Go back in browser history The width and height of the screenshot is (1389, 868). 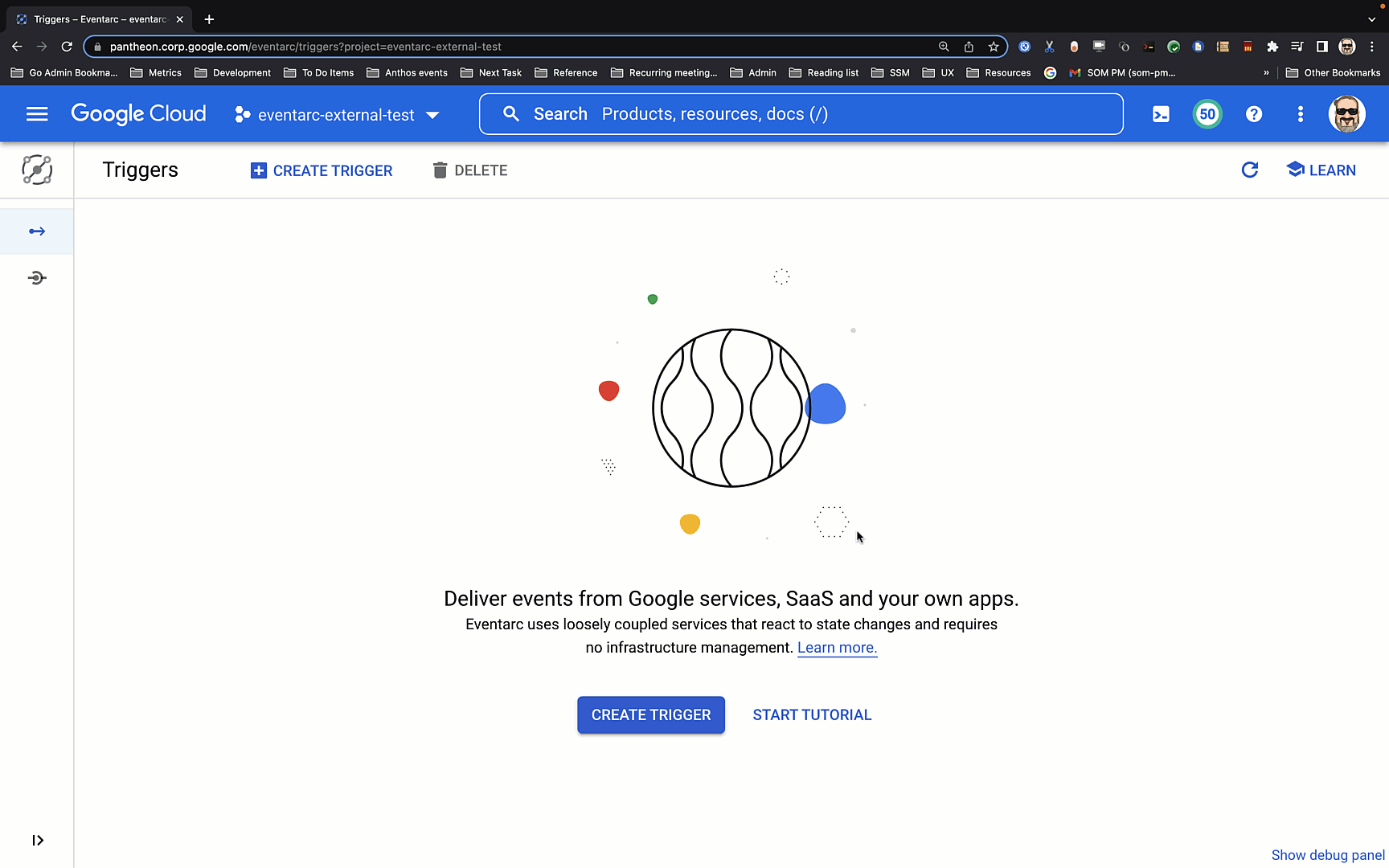(17, 47)
